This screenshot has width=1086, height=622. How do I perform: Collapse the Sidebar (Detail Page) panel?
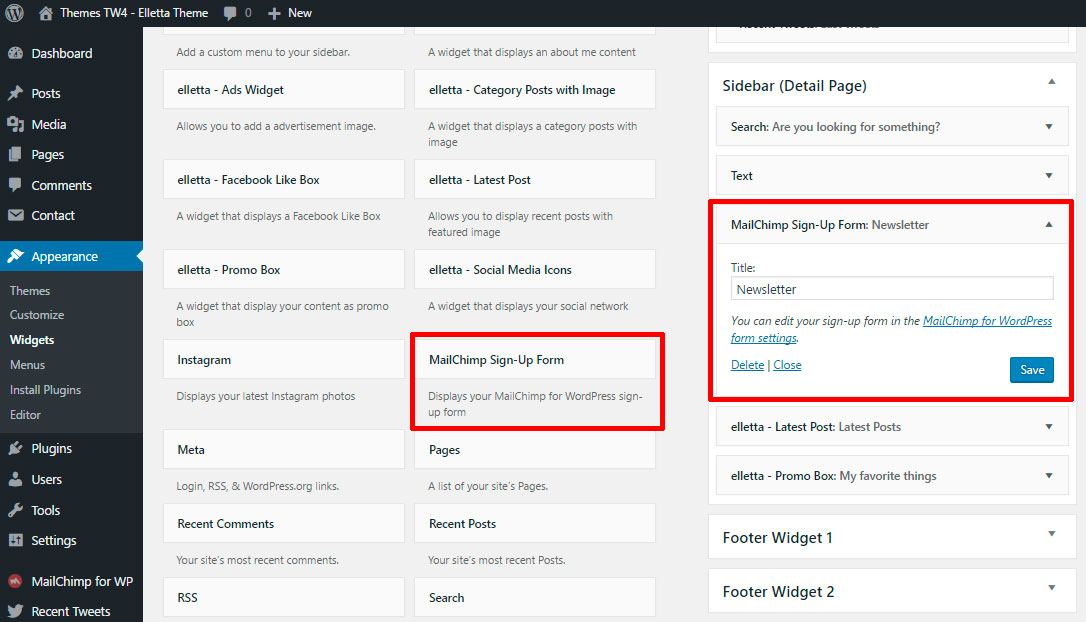click(1051, 82)
